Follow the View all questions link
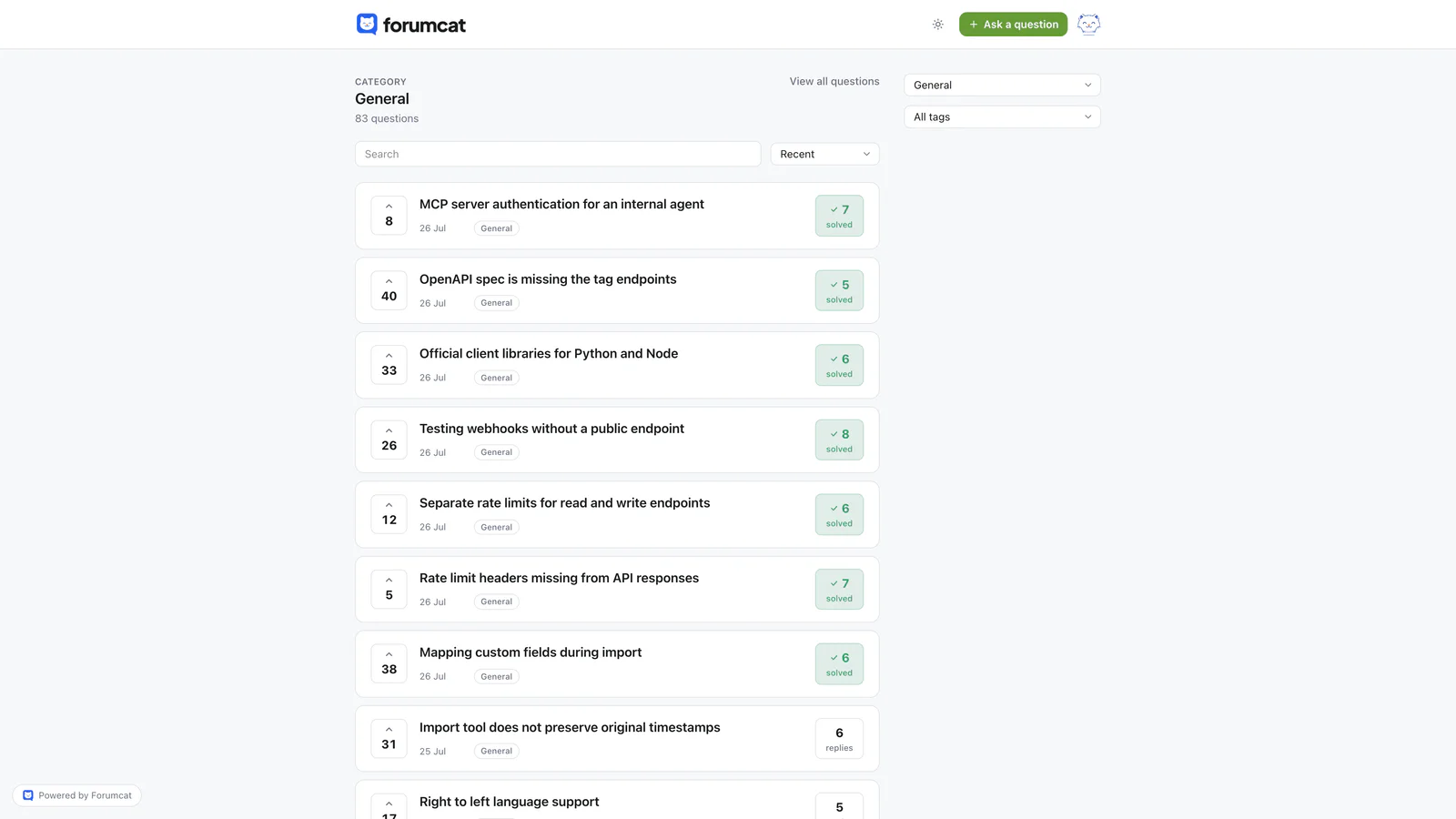Screen dimensions: 1456x819 click(x=834, y=81)
